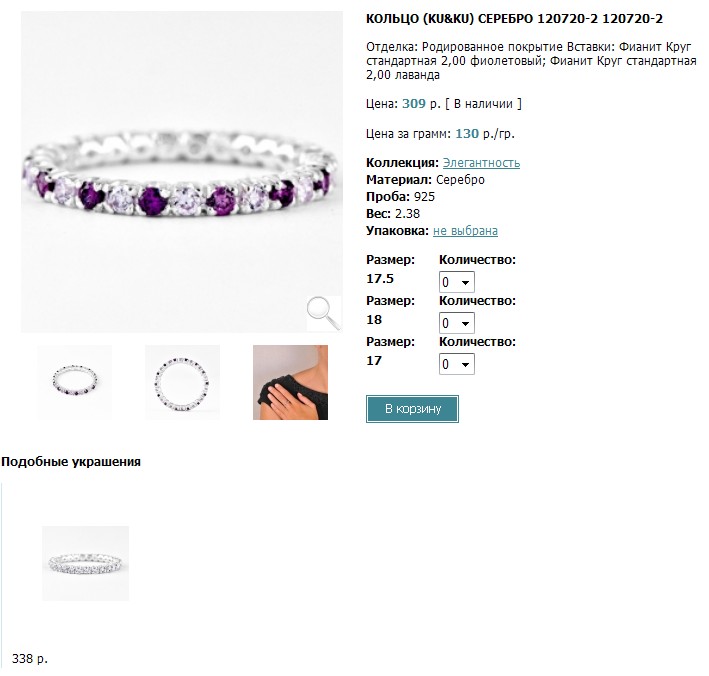
Task: Open the similar silver ring thumbnail
Action: (x=85, y=563)
